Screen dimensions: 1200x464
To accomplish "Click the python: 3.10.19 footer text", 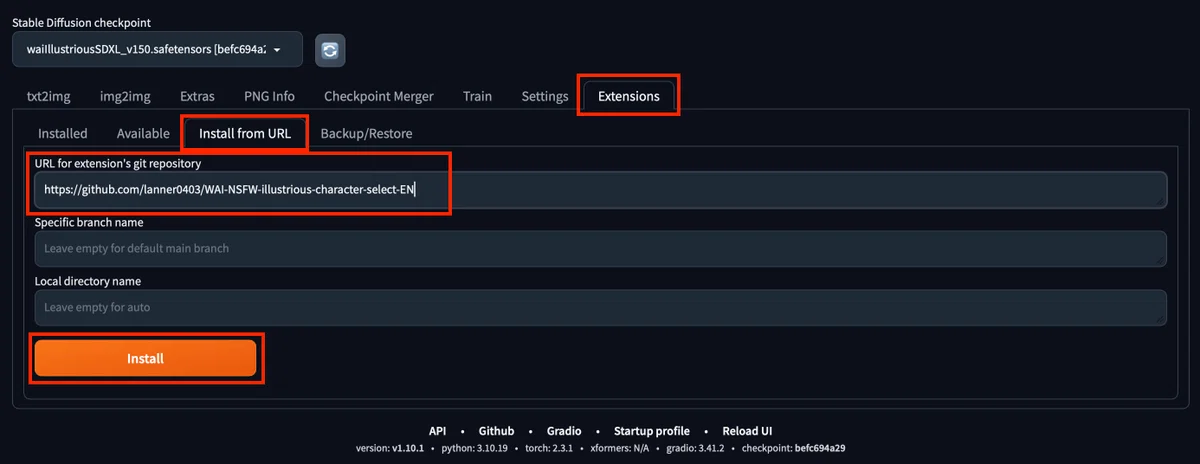I will click(x=476, y=448).
